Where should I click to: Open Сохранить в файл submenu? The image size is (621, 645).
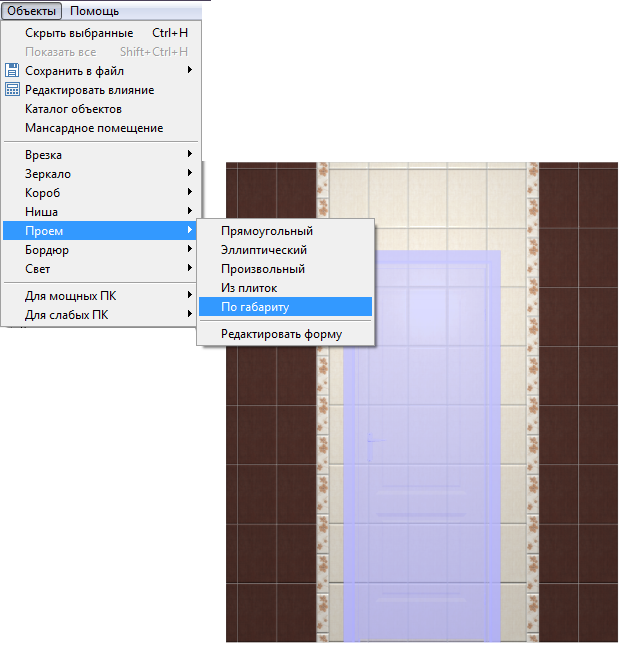point(101,71)
